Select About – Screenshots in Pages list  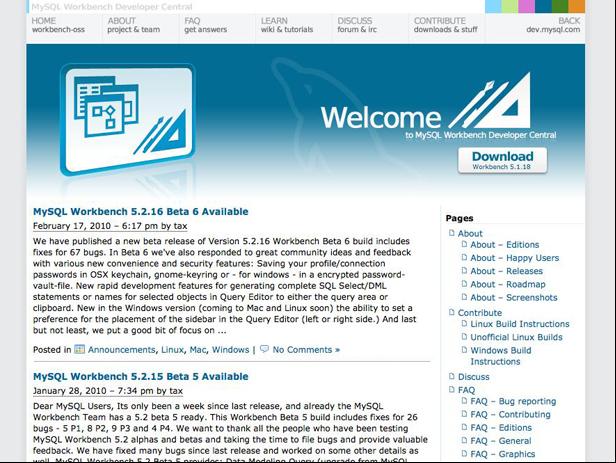(515, 297)
